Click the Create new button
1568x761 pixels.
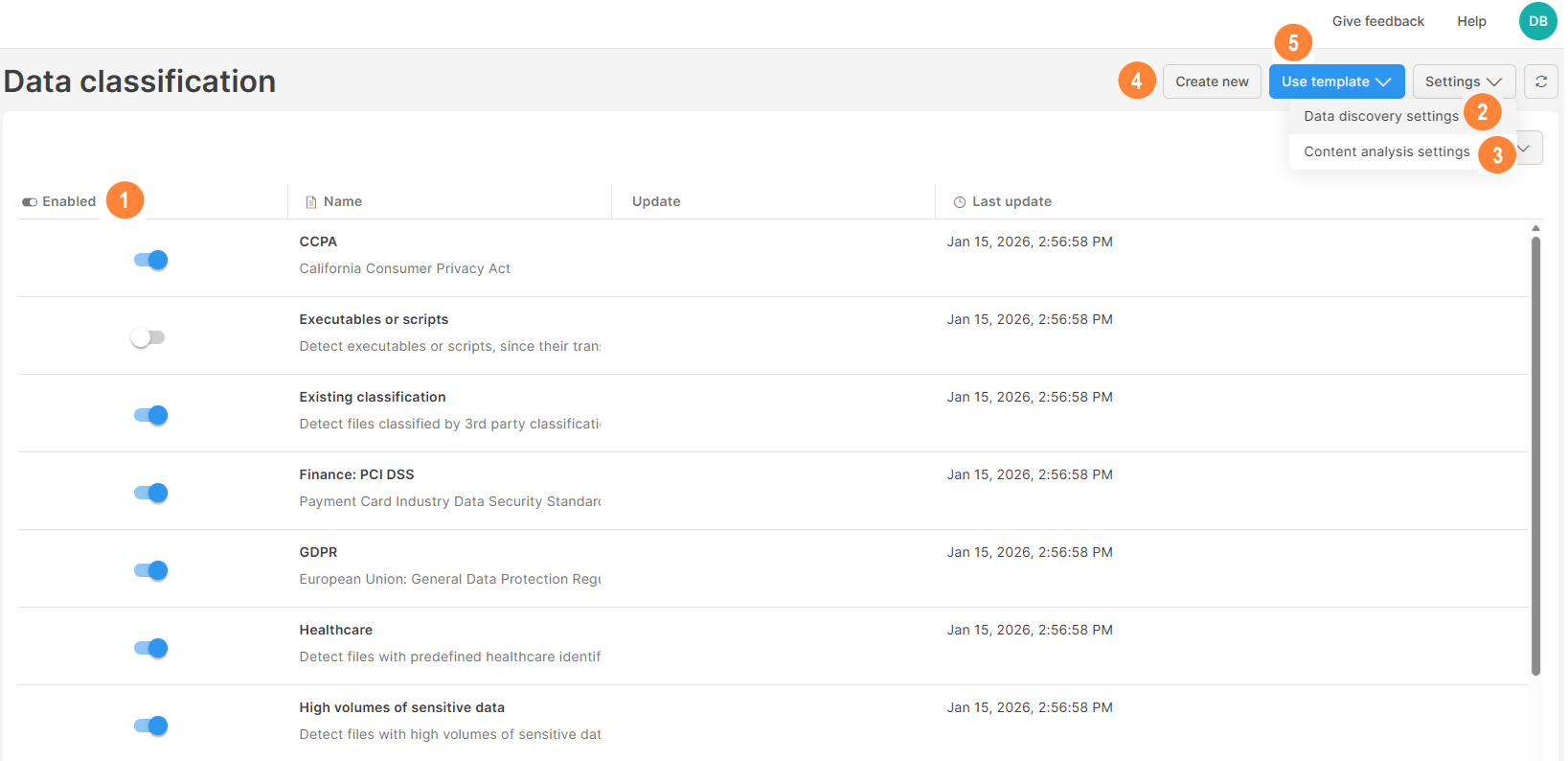coord(1211,81)
